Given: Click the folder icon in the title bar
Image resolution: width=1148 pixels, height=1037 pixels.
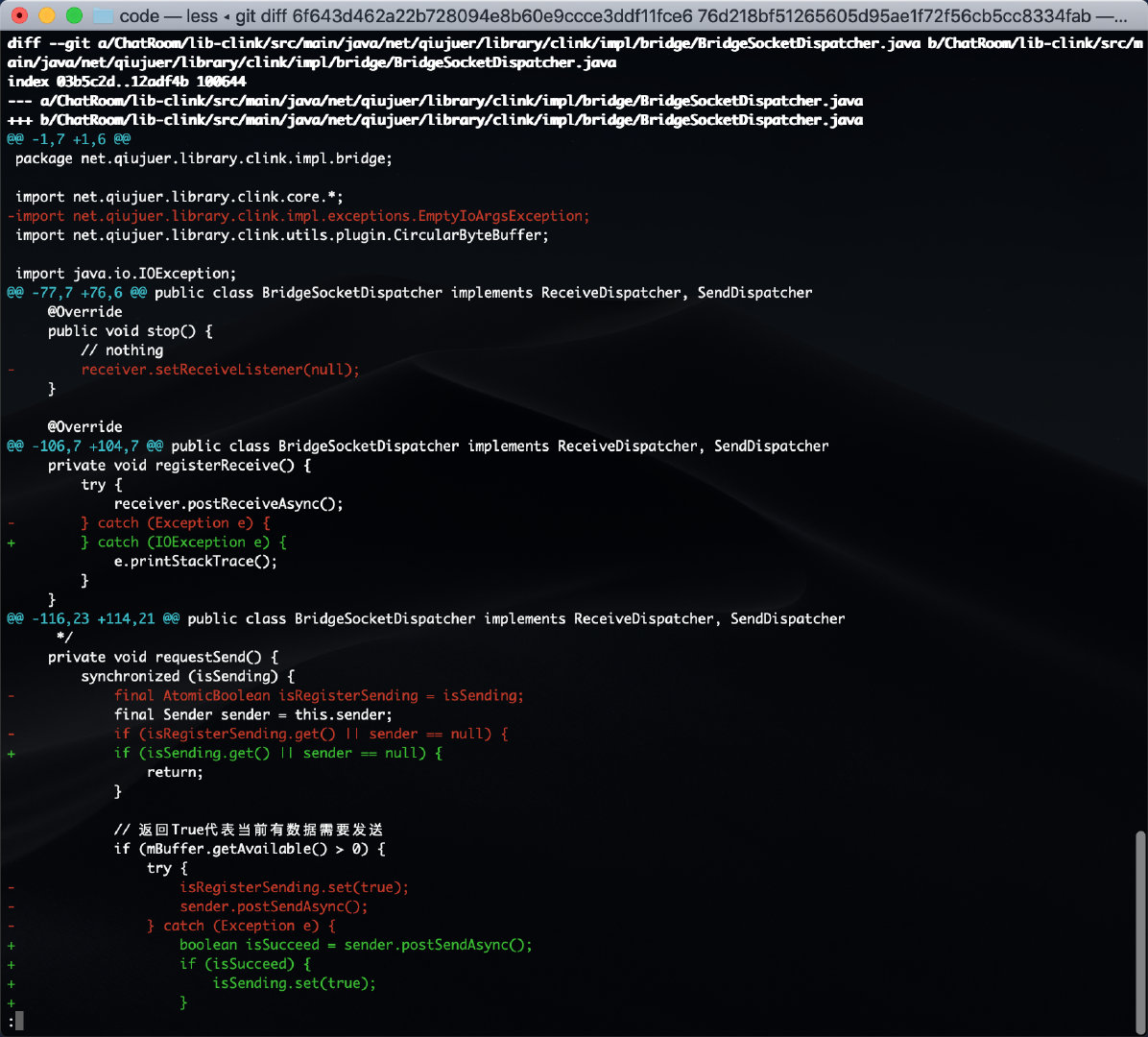Looking at the screenshot, I should coord(104,15).
